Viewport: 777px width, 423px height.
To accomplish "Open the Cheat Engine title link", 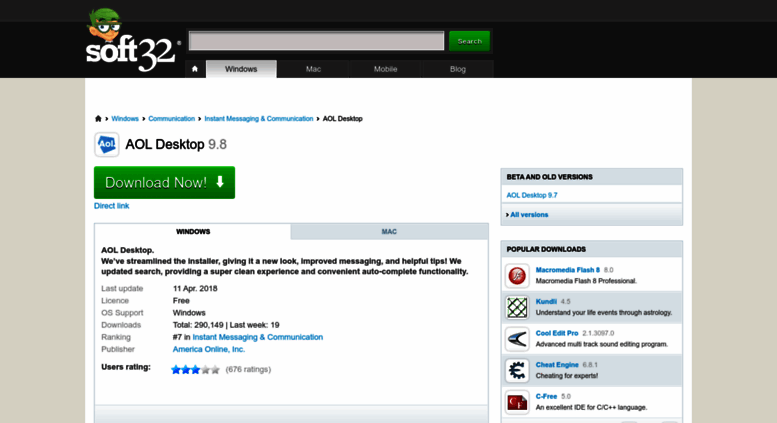I will click(557, 365).
